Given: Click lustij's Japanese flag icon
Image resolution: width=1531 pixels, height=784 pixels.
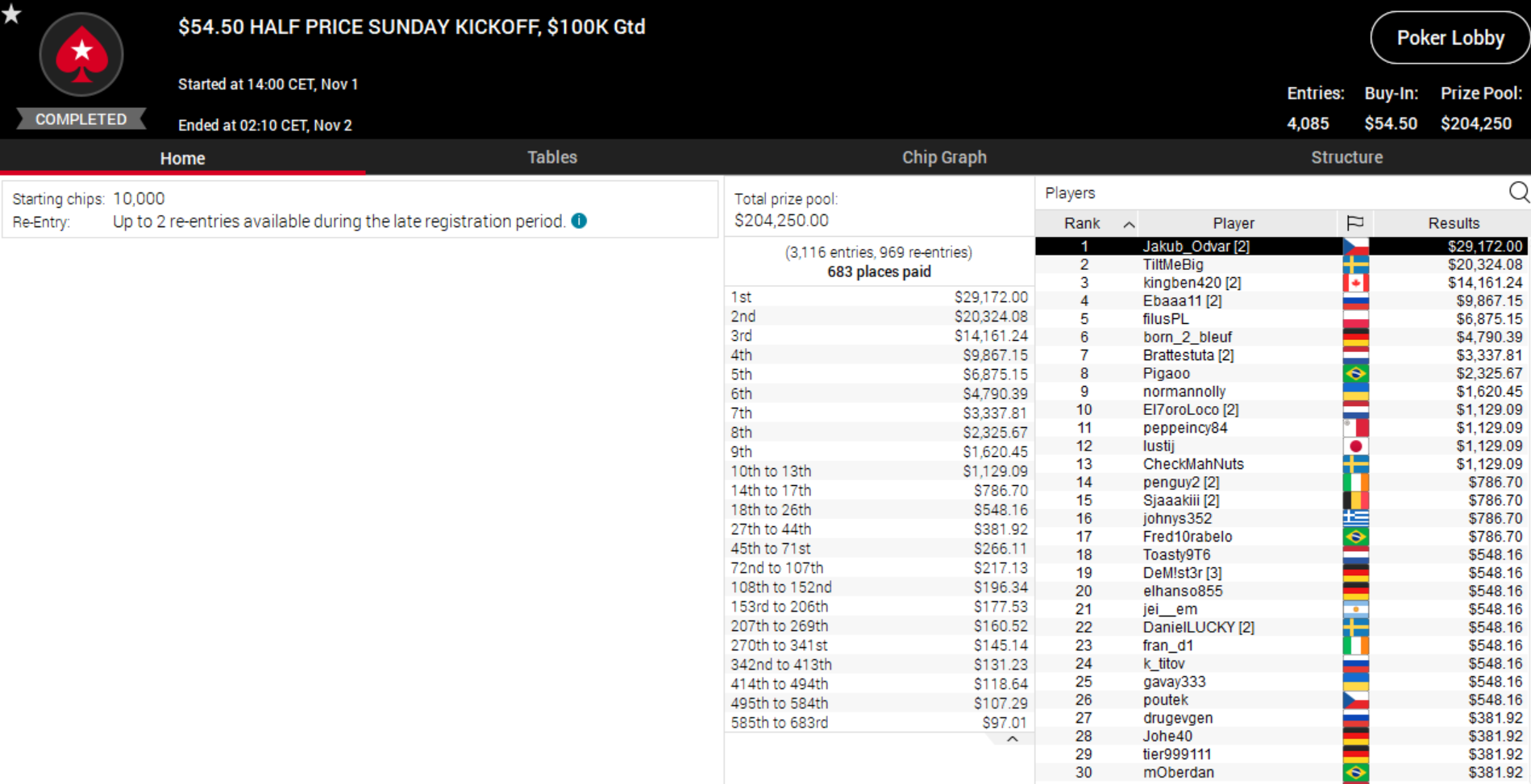Looking at the screenshot, I should point(1355,446).
